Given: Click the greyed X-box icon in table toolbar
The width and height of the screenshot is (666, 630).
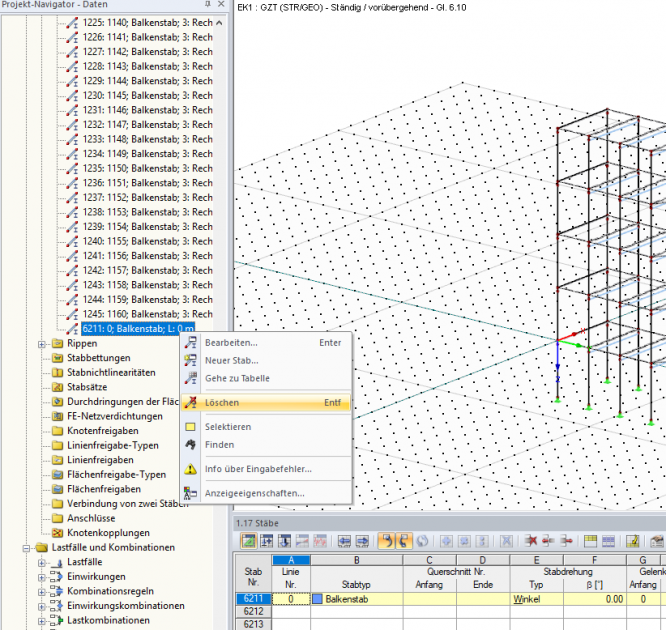Looking at the screenshot, I should [x=506, y=541].
